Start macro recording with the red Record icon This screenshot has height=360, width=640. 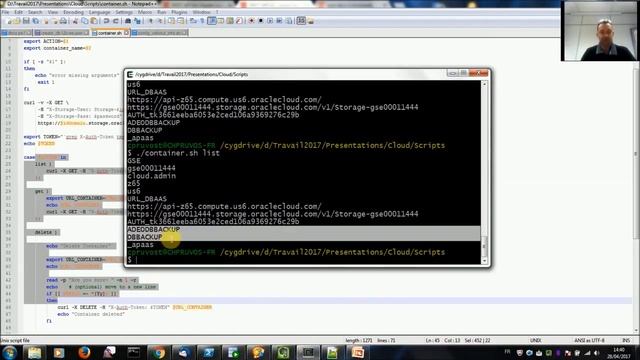251,21
